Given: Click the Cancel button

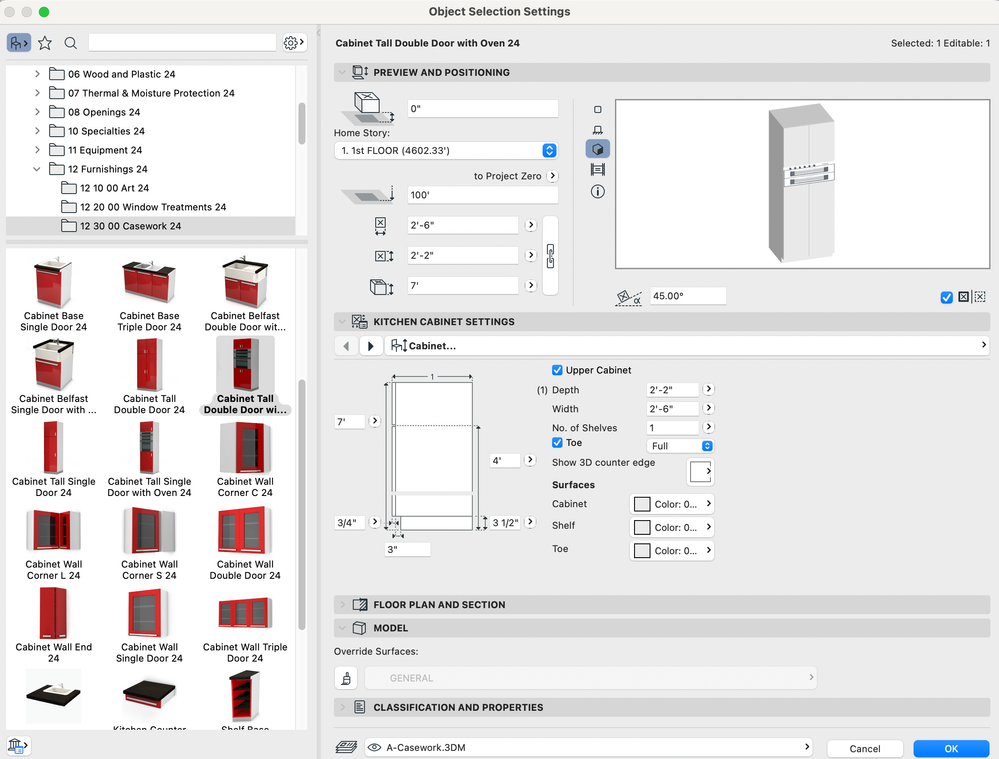Looking at the screenshot, I should coord(865,748).
